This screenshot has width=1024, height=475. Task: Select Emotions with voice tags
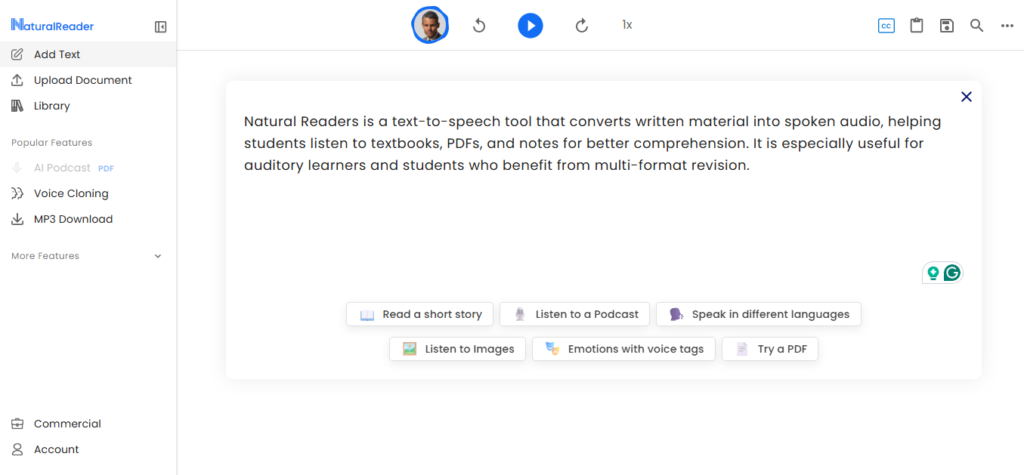(x=624, y=349)
